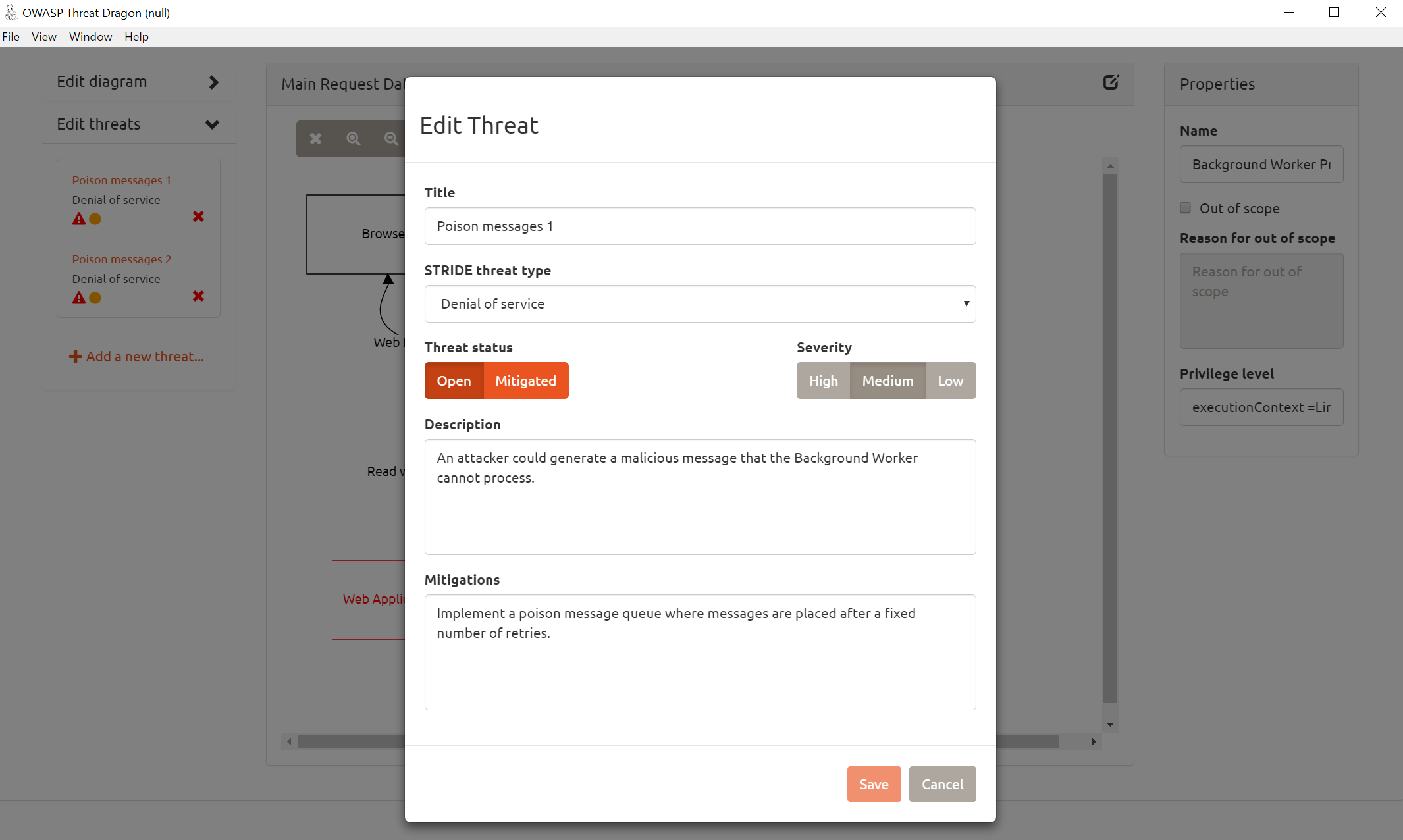Cancel the Edit Threat dialog
1403x840 pixels.
942,784
